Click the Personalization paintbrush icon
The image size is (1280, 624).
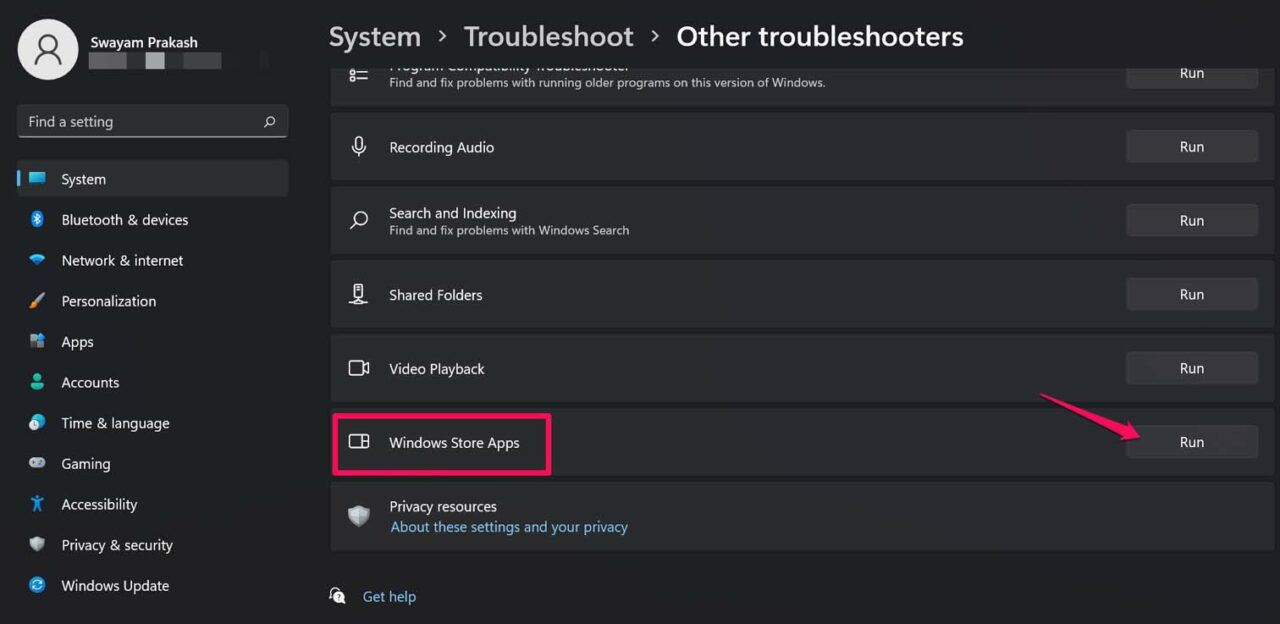37,301
